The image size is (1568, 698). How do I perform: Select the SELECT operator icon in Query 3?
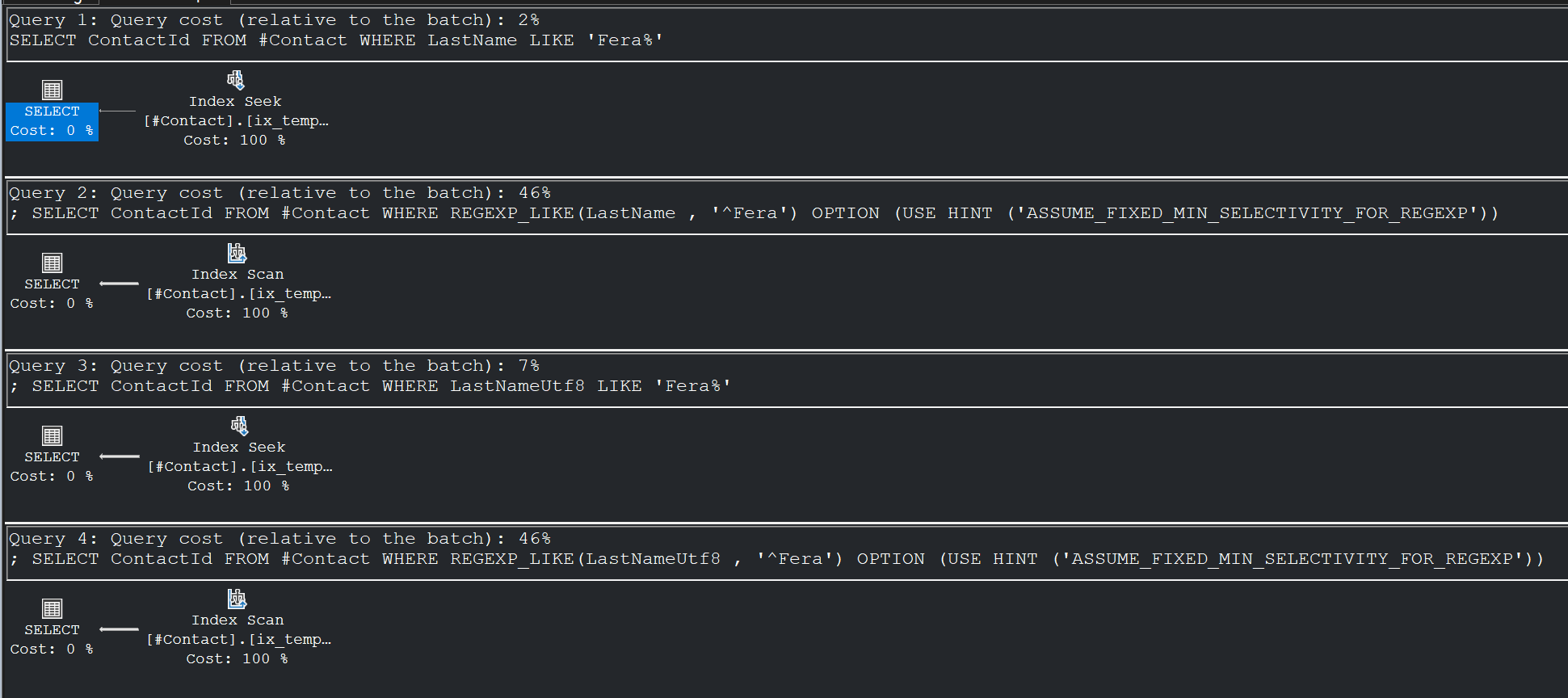point(52,435)
